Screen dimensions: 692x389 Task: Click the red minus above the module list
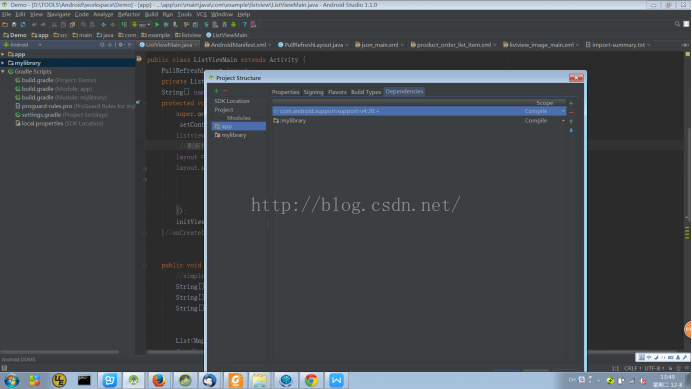click(x=225, y=91)
